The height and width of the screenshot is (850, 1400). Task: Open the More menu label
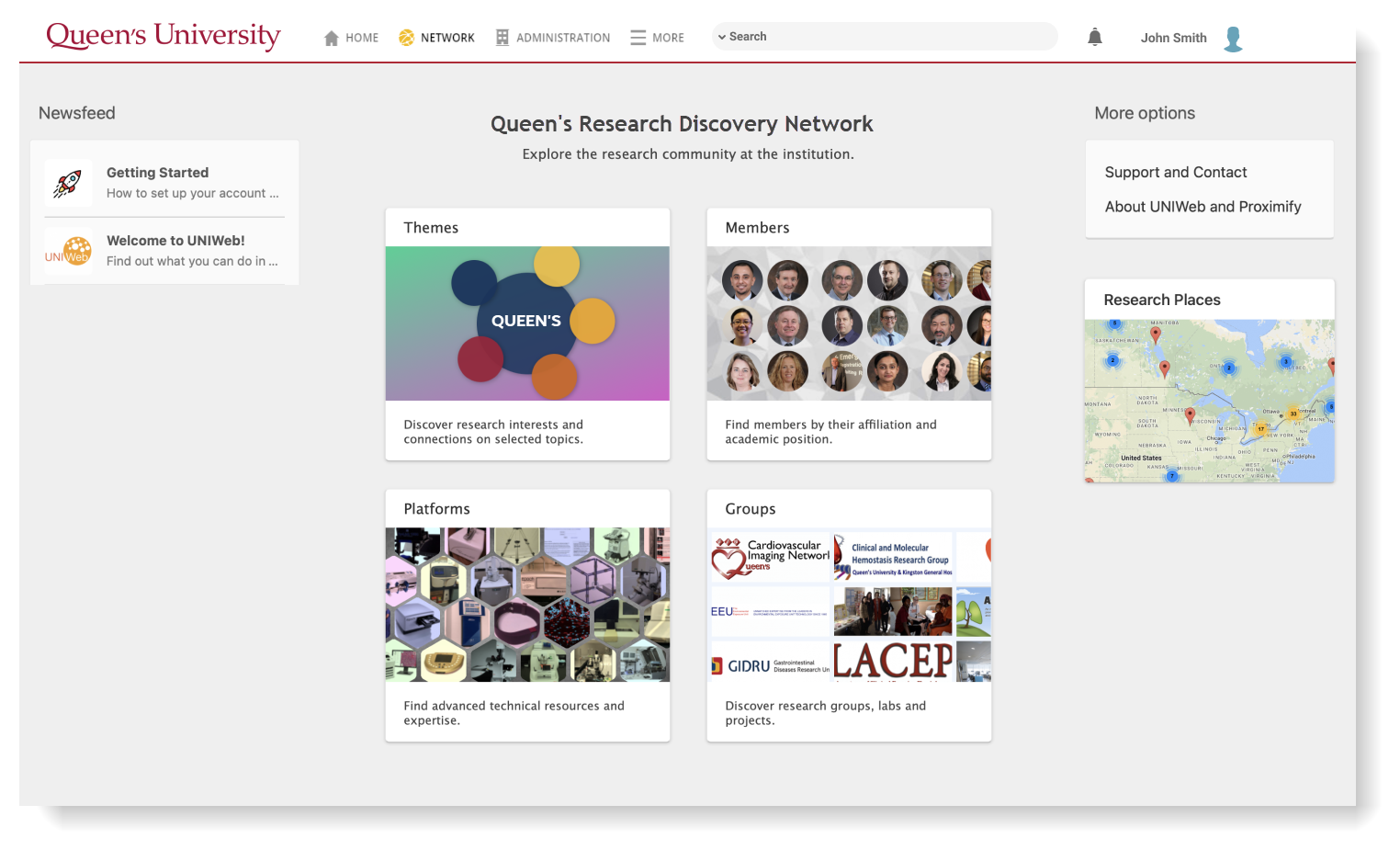tap(668, 38)
